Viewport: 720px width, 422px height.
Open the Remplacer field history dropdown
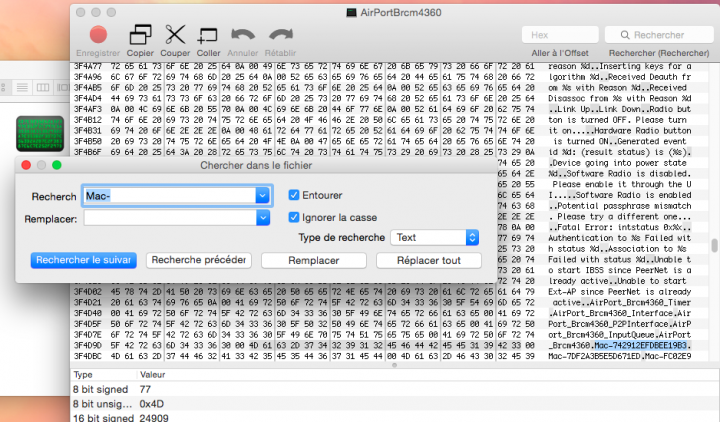(263, 218)
